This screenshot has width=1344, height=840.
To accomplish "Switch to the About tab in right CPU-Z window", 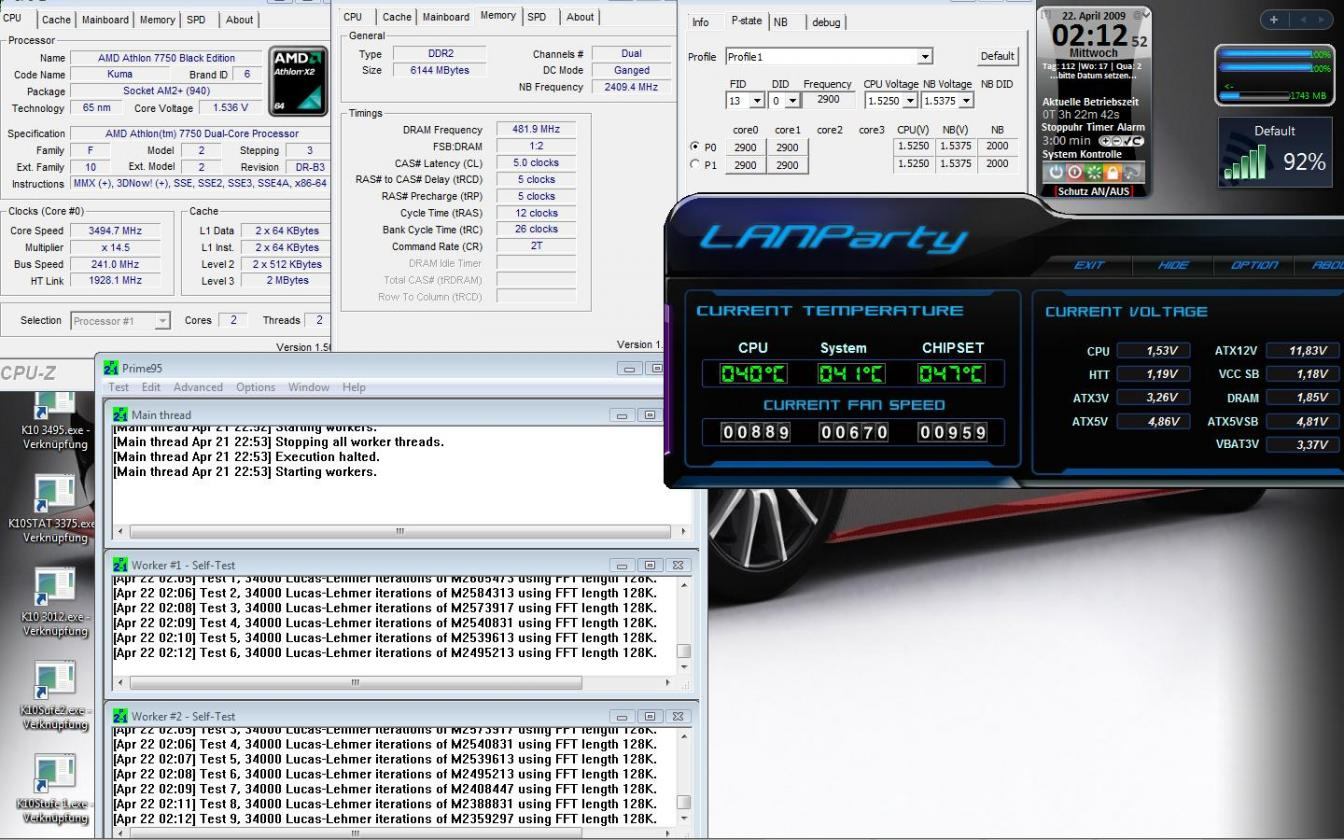I will click(580, 17).
